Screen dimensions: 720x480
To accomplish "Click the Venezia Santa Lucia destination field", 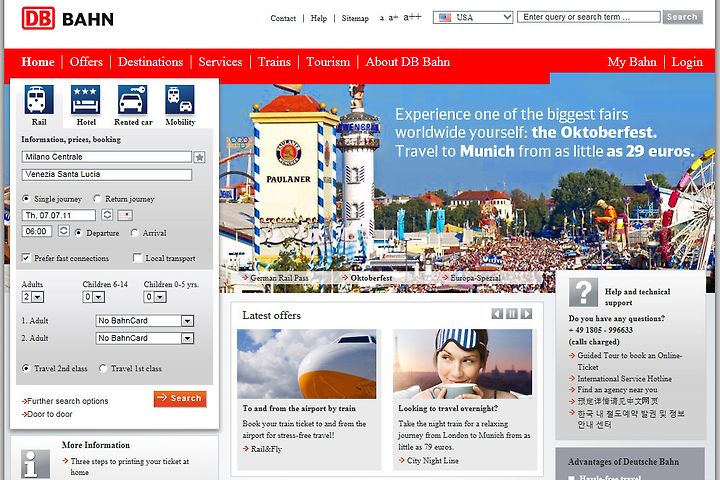I will [x=107, y=175].
